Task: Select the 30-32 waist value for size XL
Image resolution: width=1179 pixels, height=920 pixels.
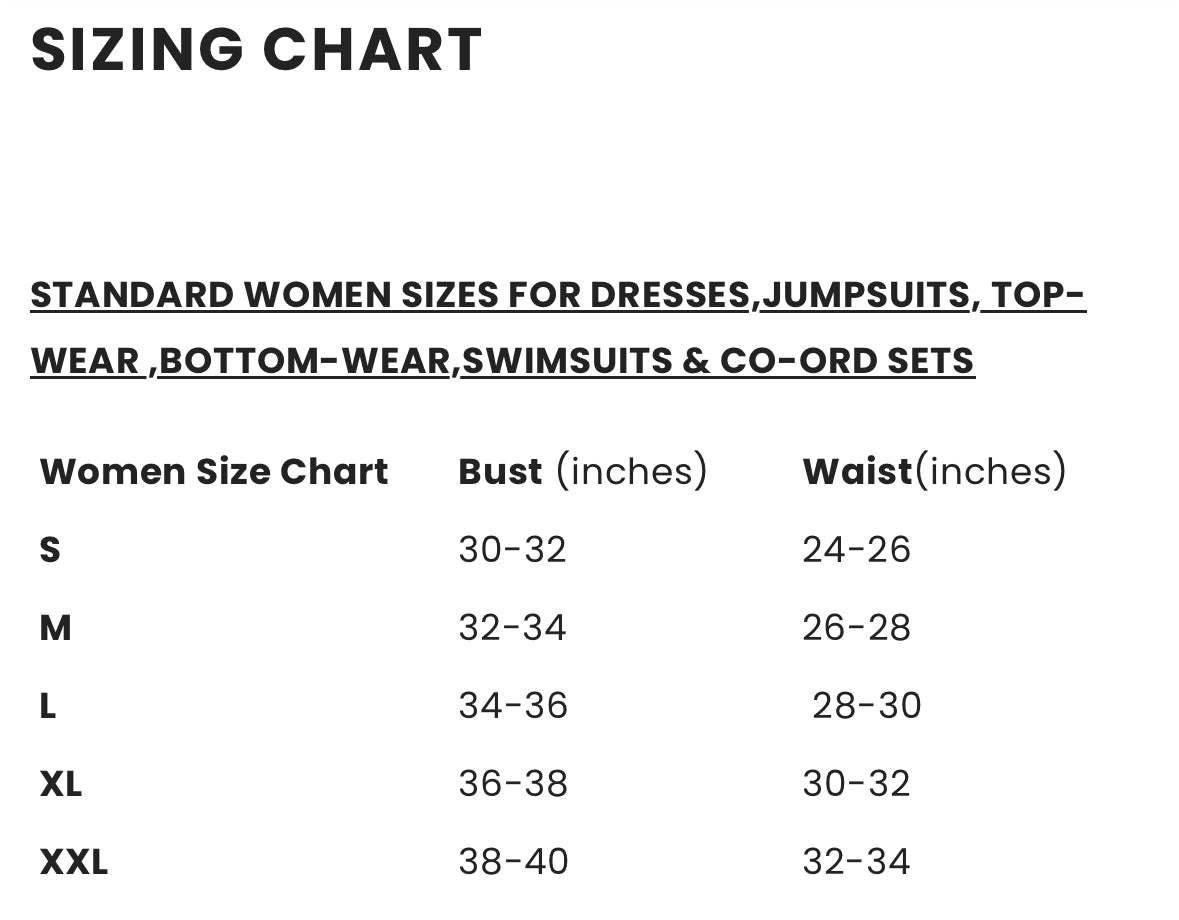Action: [856, 784]
